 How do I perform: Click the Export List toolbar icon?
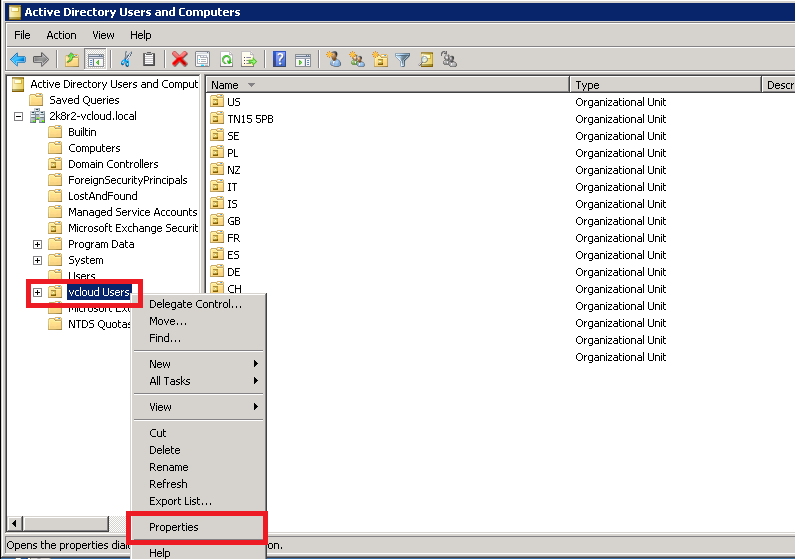pyautogui.click(x=249, y=60)
